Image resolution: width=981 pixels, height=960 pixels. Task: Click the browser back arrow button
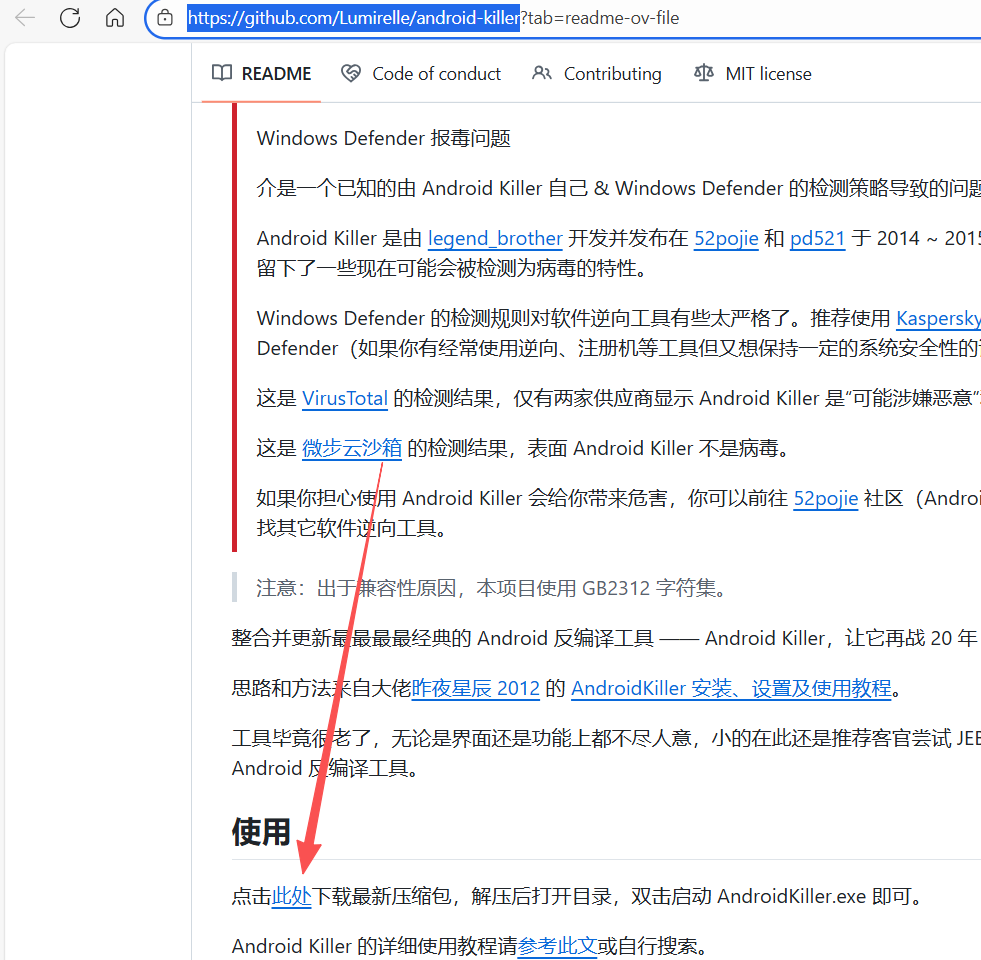point(25,18)
